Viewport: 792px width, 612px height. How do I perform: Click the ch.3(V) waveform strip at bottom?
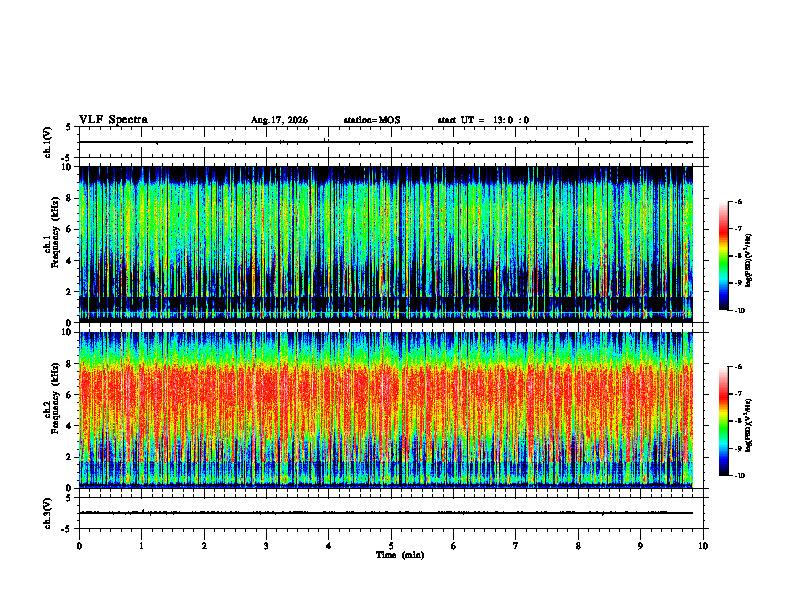click(385, 513)
